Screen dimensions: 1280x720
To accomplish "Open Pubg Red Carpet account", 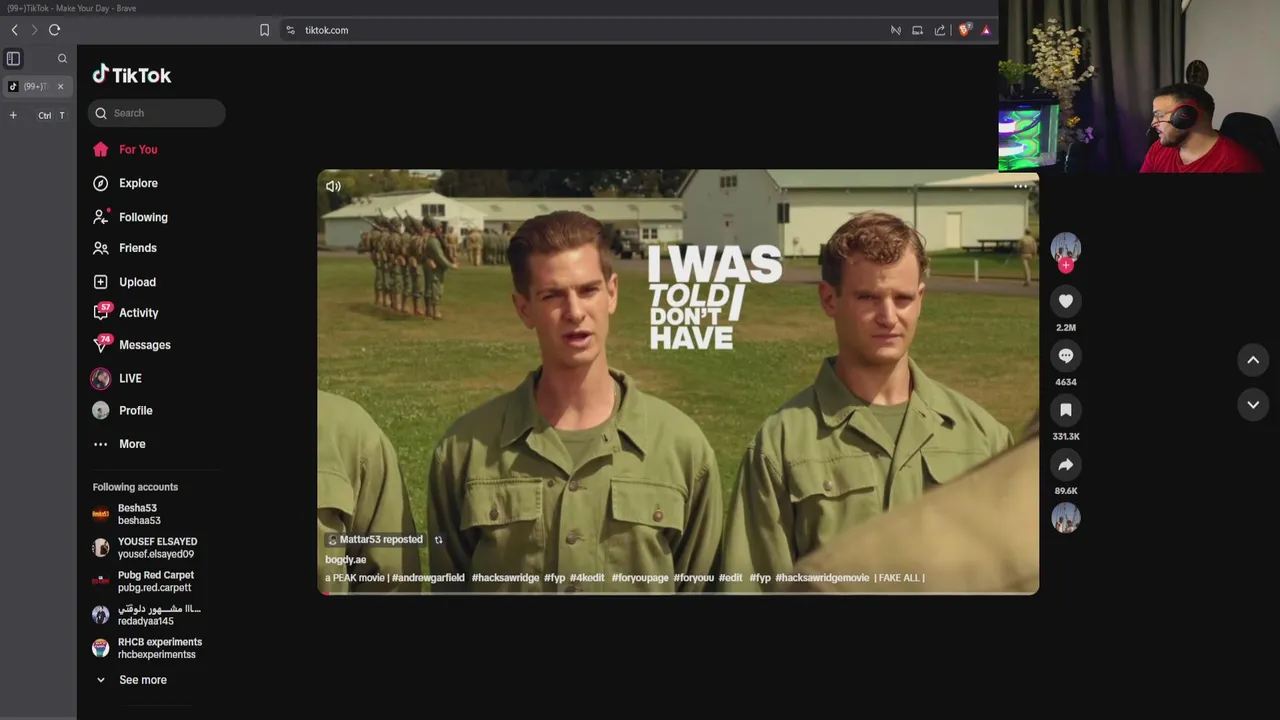I will pos(143,581).
